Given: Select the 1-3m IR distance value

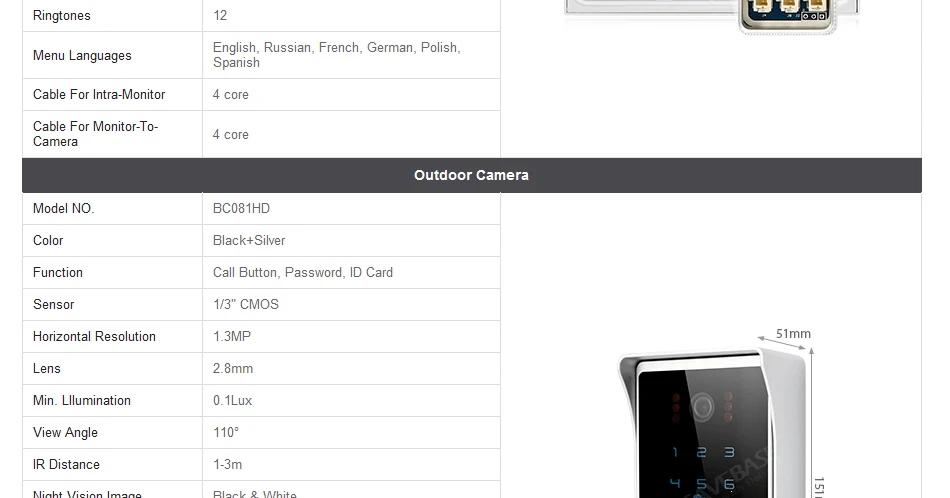Looking at the screenshot, I should (227, 465).
